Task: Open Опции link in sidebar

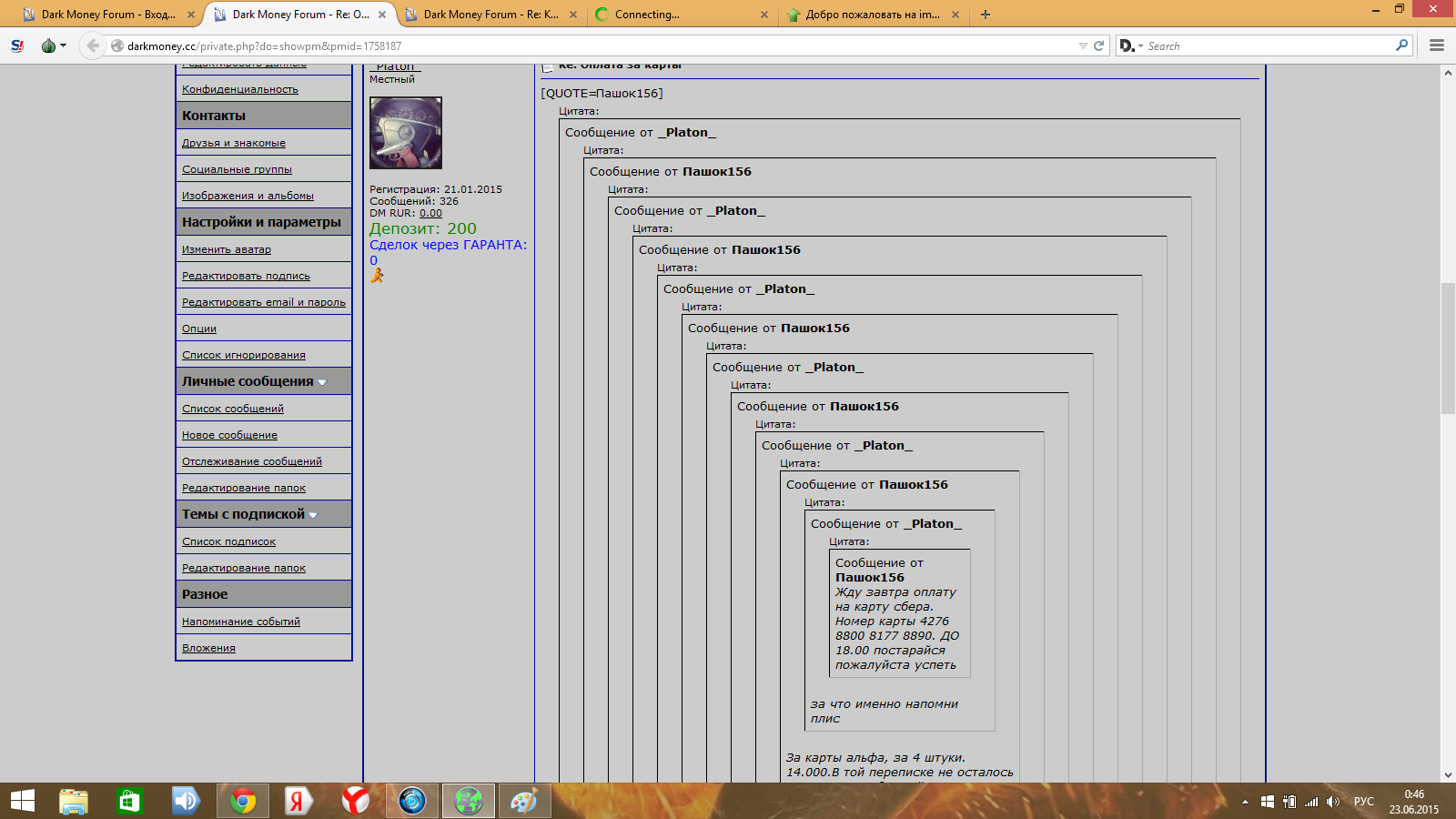Action: coord(199,329)
